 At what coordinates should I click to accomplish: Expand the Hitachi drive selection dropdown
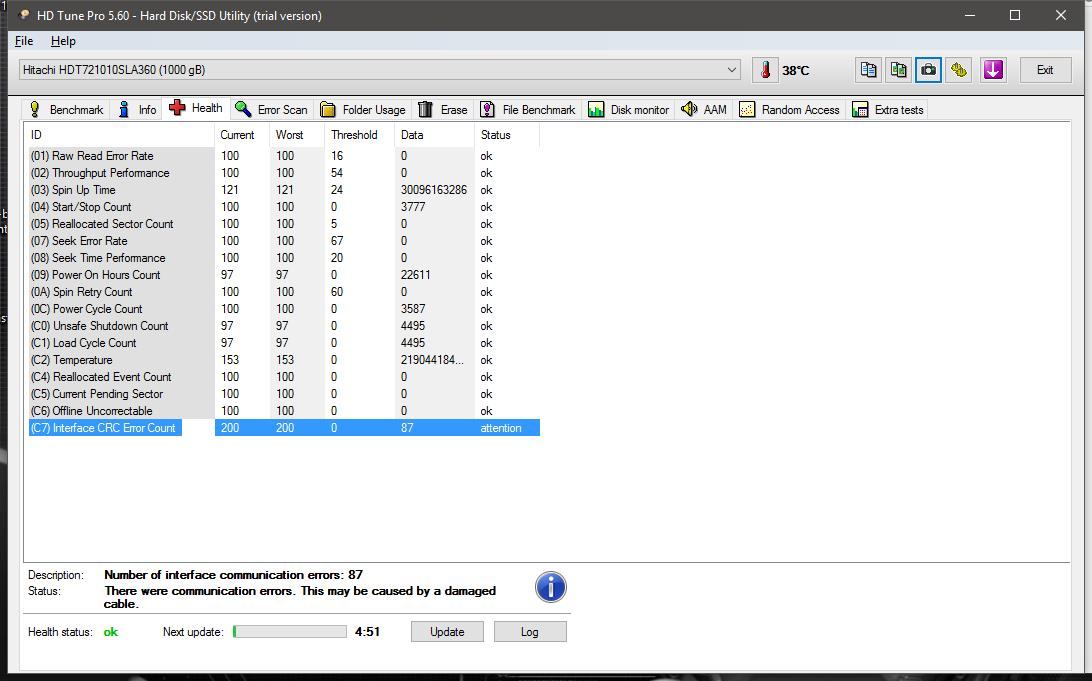pos(380,70)
